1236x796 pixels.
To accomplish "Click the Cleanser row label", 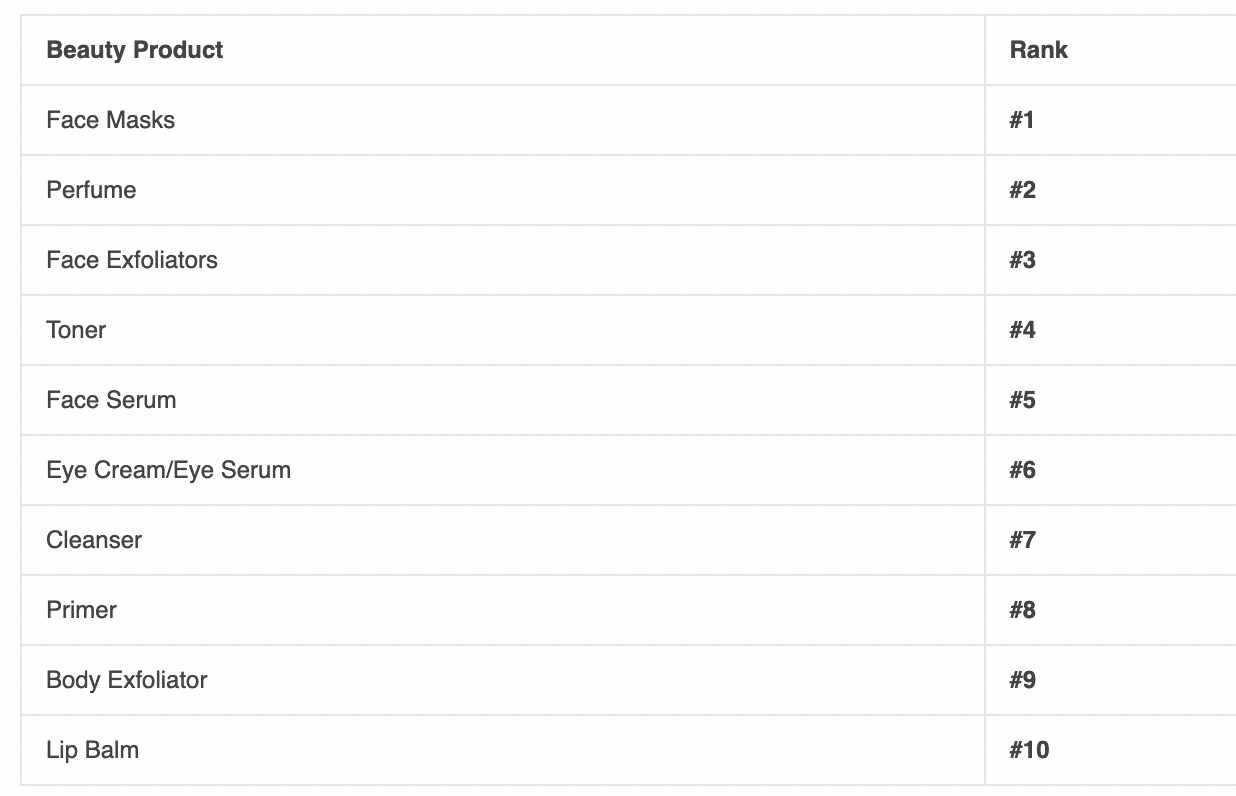I will (x=94, y=540).
